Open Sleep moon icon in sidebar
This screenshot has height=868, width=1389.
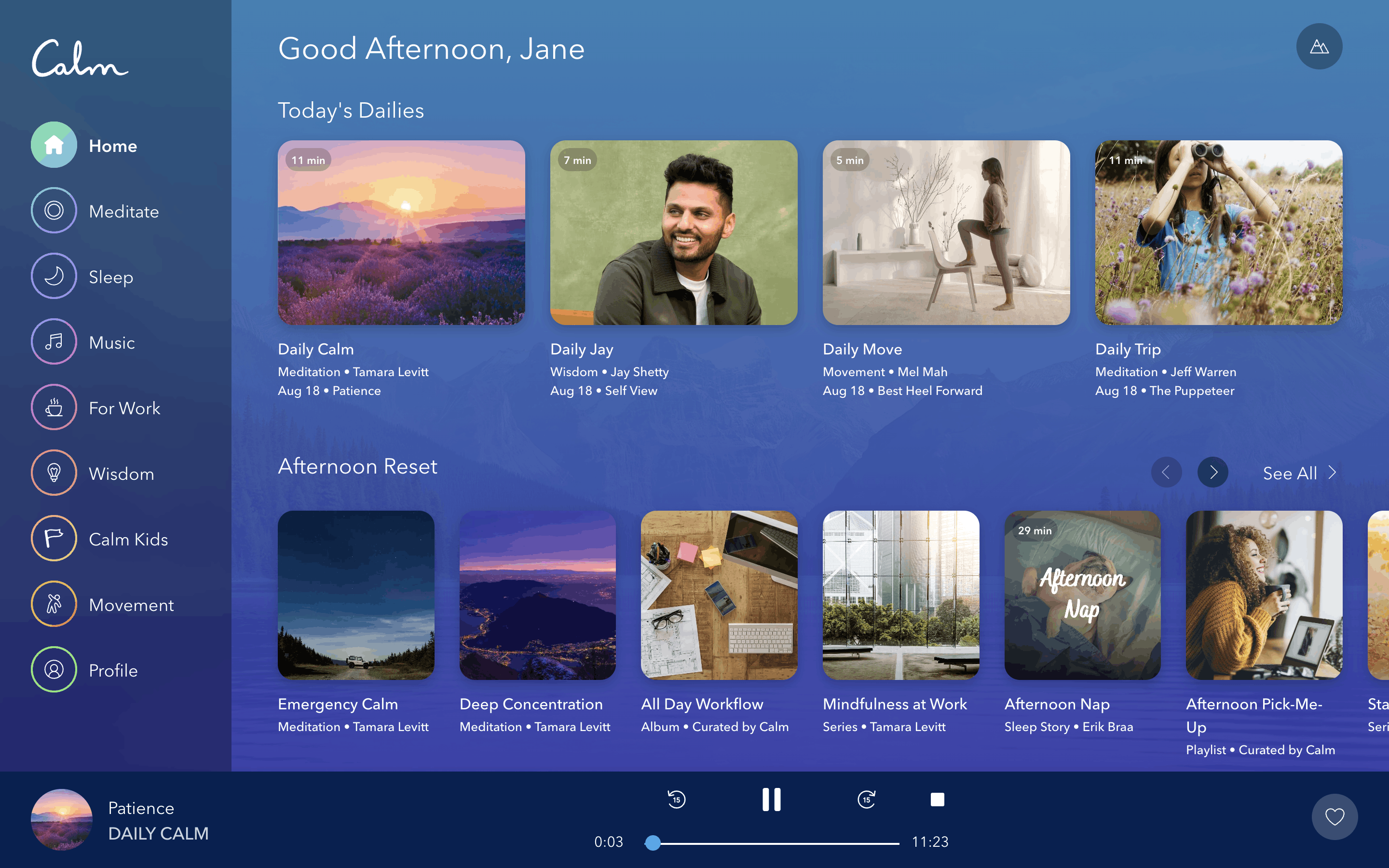(x=54, y=276)
